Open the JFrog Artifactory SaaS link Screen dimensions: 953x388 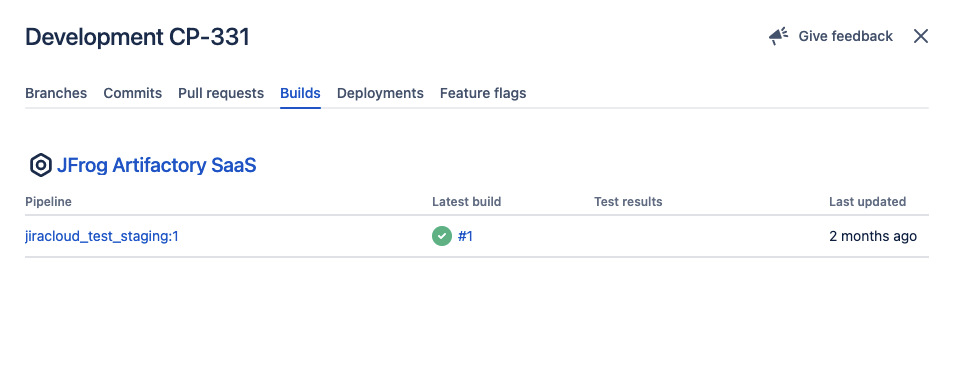156,165
